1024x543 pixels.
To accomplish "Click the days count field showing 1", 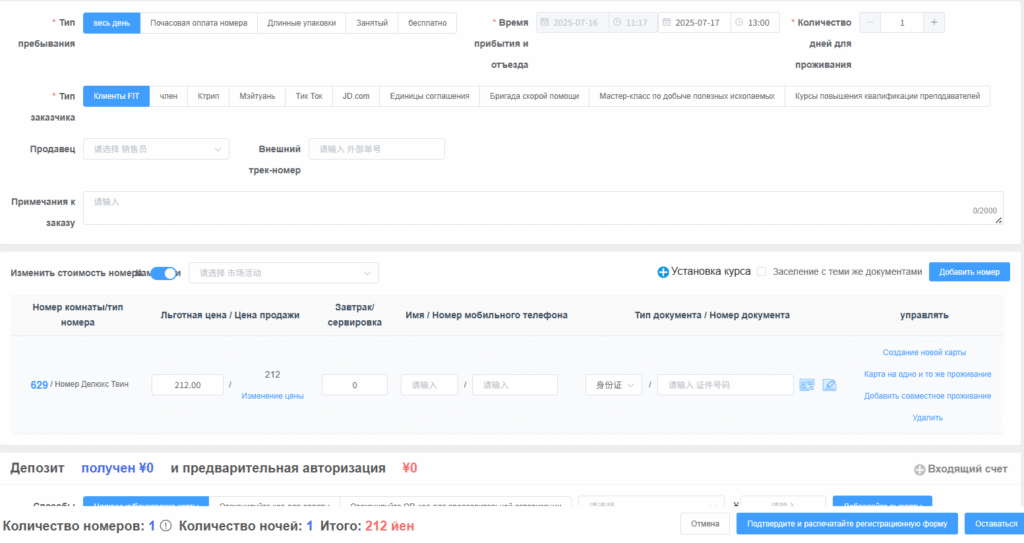I will point(902,23).
